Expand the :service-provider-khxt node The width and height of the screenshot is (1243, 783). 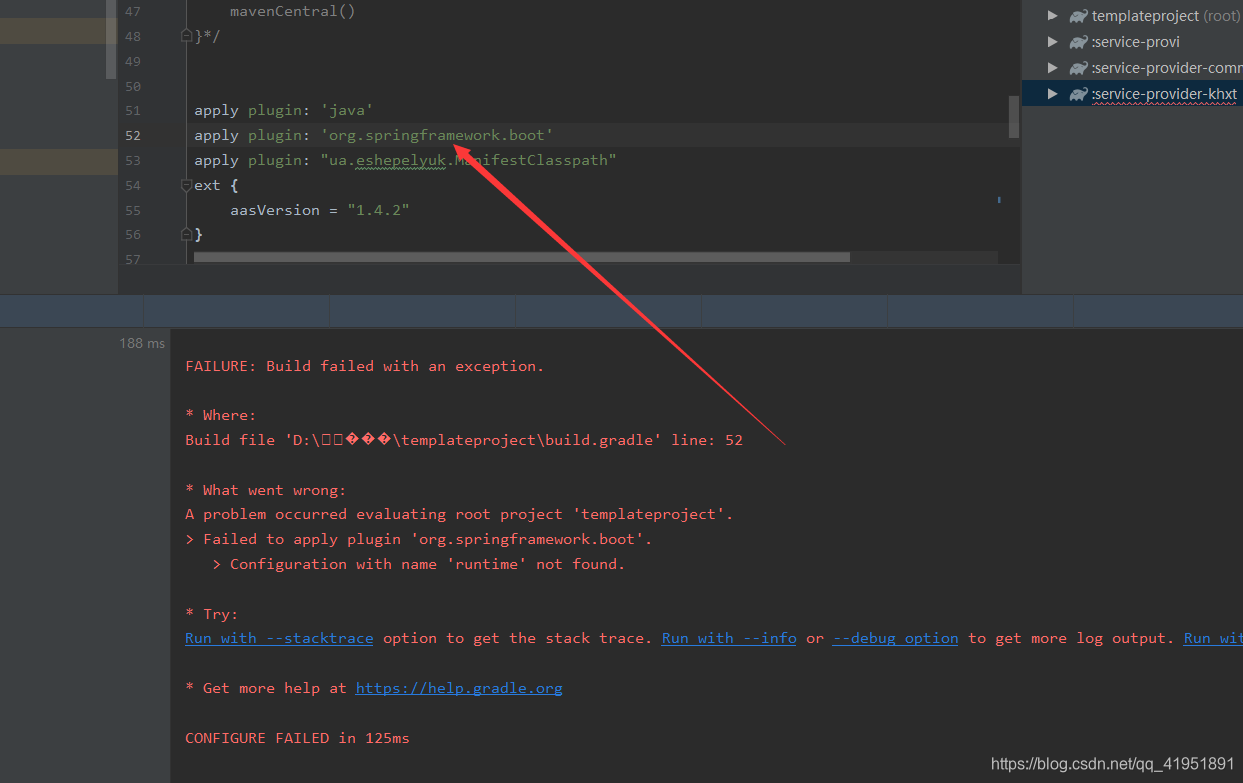point(1051,93)
